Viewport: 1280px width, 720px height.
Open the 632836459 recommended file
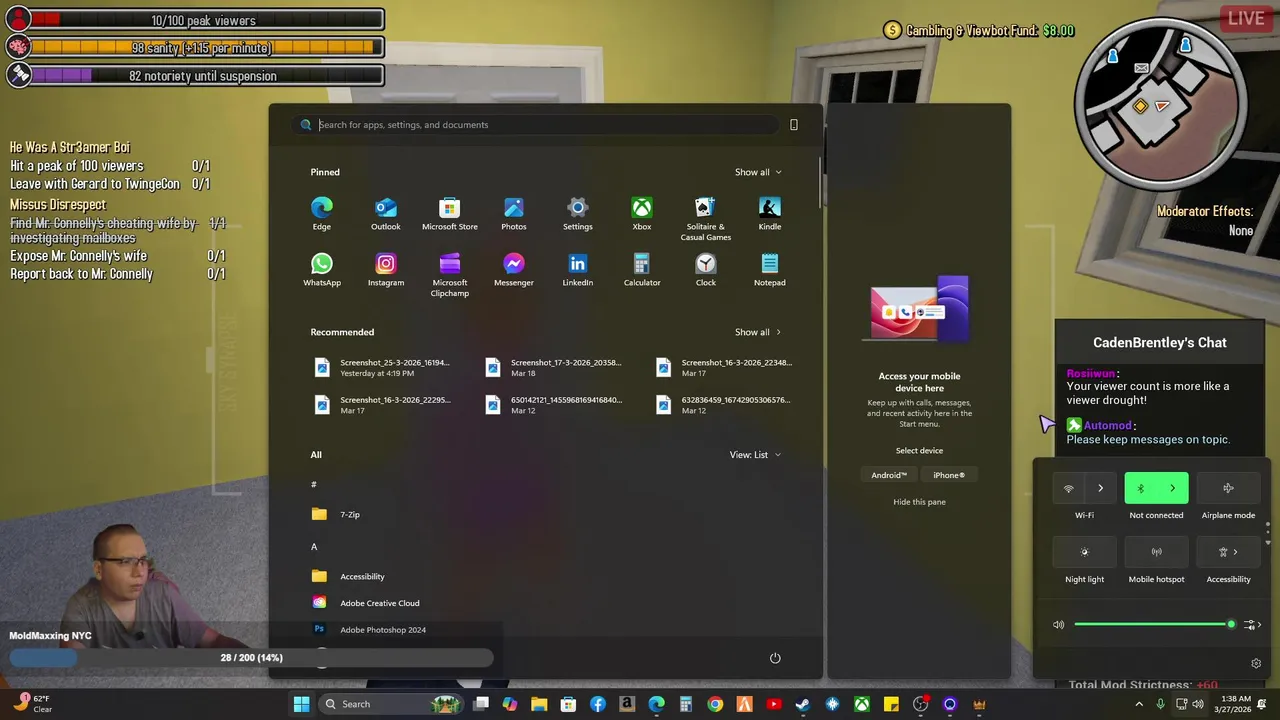(x=726, y=405)
